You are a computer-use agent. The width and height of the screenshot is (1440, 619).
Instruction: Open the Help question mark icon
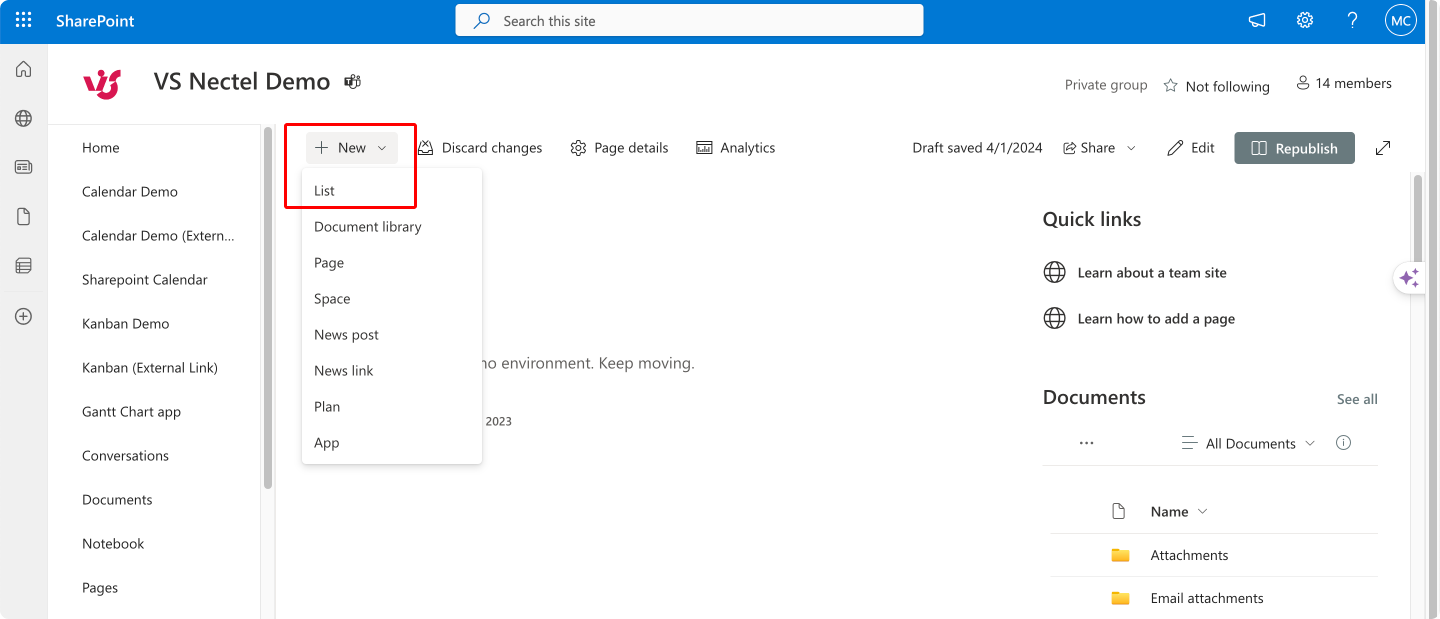click(1352, 20)
